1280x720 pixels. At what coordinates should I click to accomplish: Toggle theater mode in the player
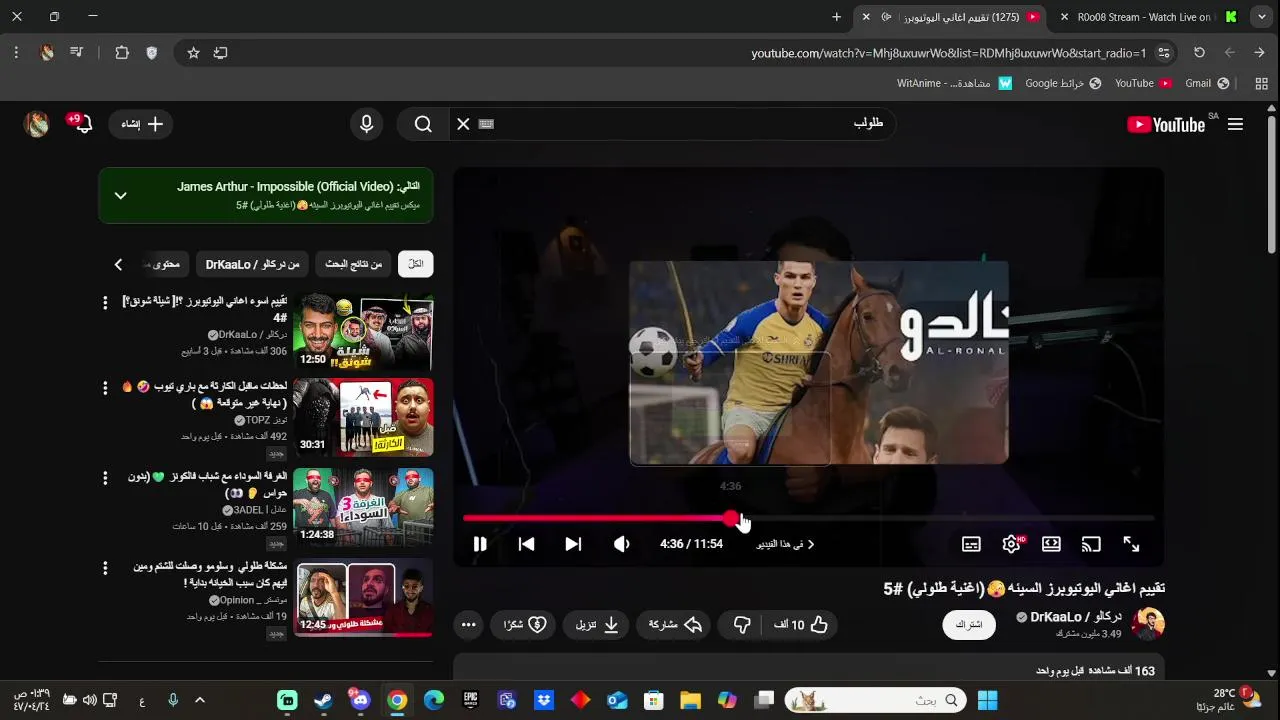(x=1051, y=544)
